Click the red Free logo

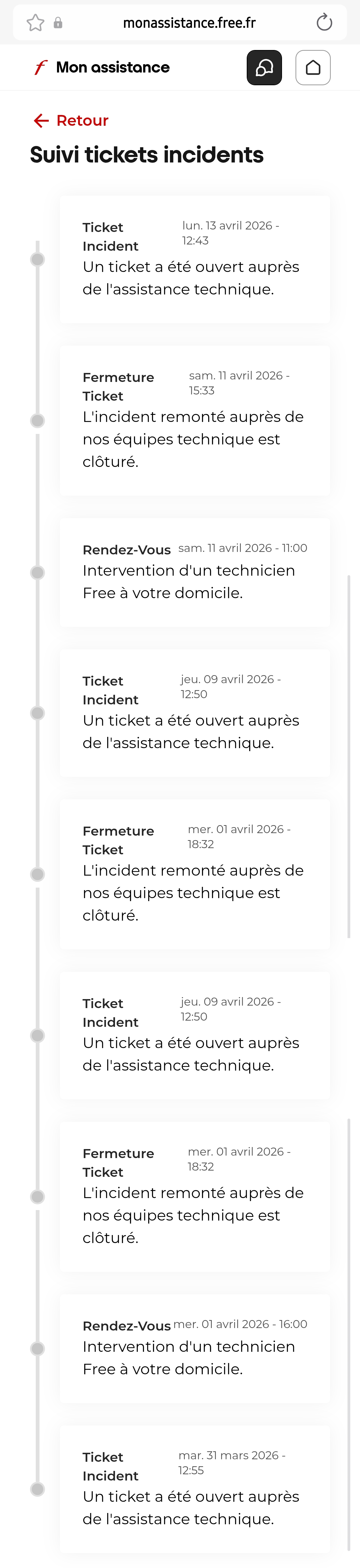tap(40, 67)
